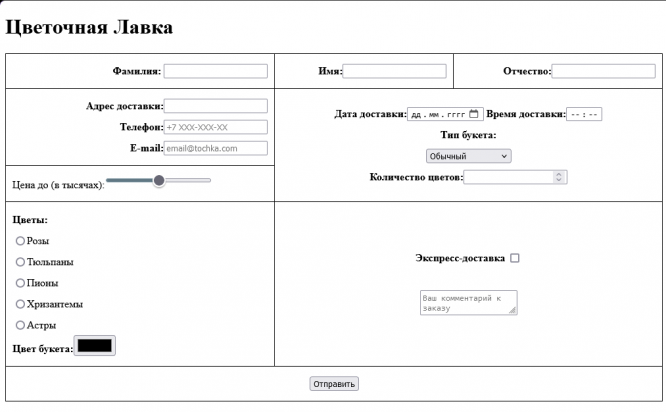This screenshot has height=412, width=666.
Task: Select the Астры radio button
Action: click(20, 325)
